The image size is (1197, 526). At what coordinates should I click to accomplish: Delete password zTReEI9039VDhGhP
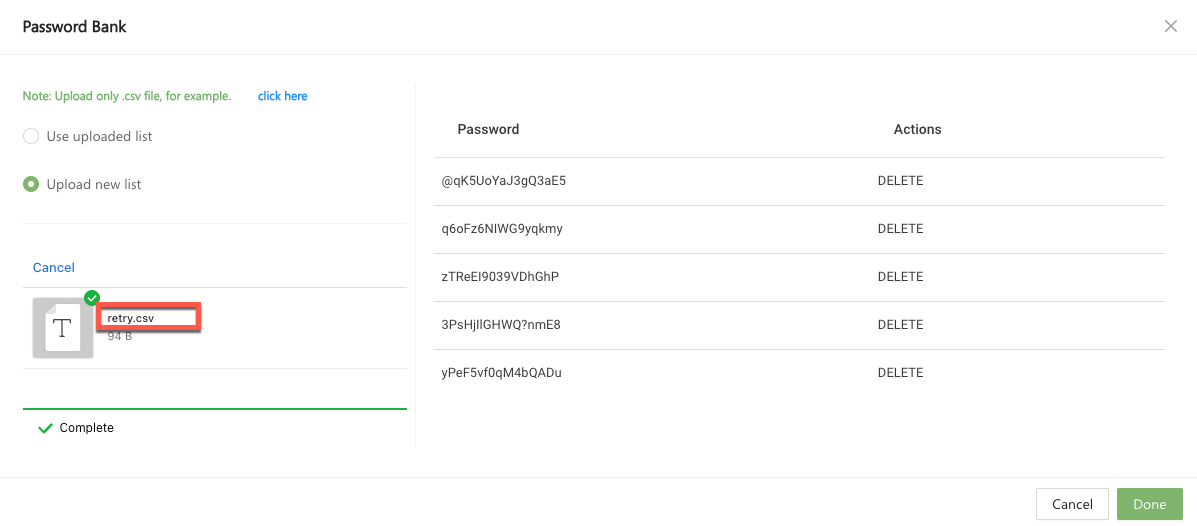pyautogui.click(x=900, y=277)
